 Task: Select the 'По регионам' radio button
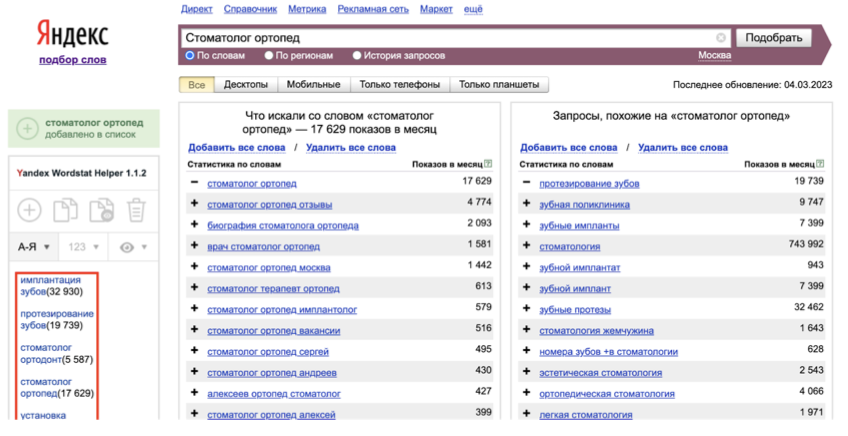click(x=269, y=55)
